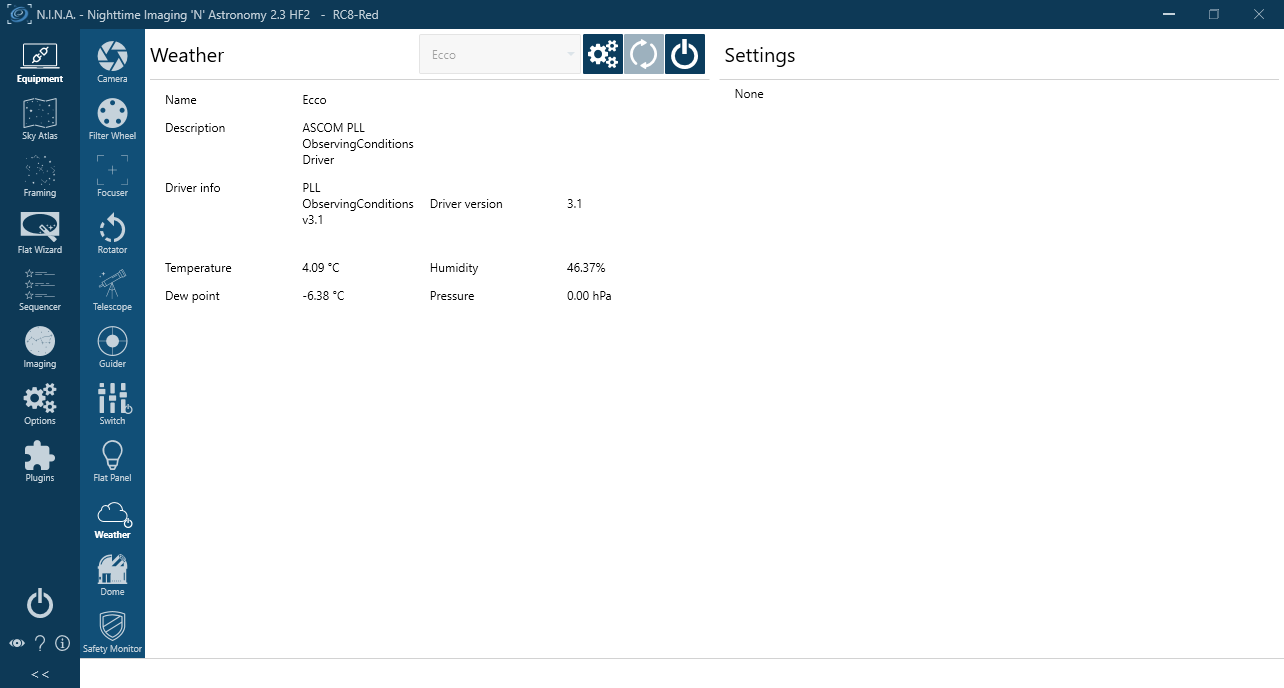Click the Humidity label
The height and width of the screenshot is (688, 1284).
point(454,268)
